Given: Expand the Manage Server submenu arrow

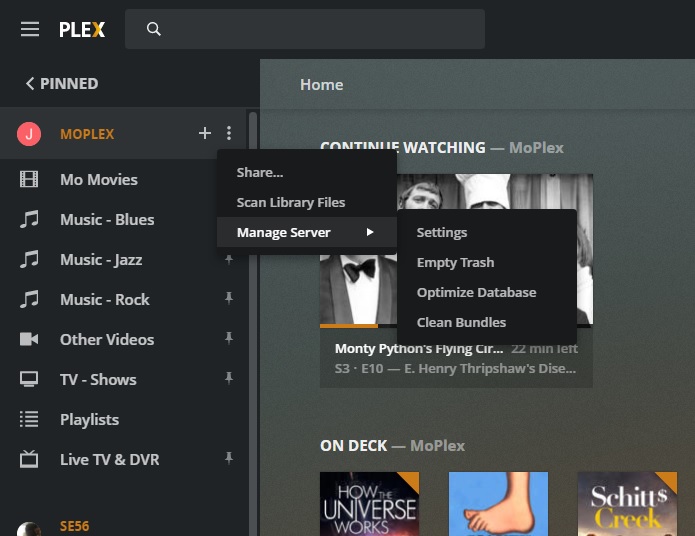Looking at the screenshot, I should coord(370,232).
